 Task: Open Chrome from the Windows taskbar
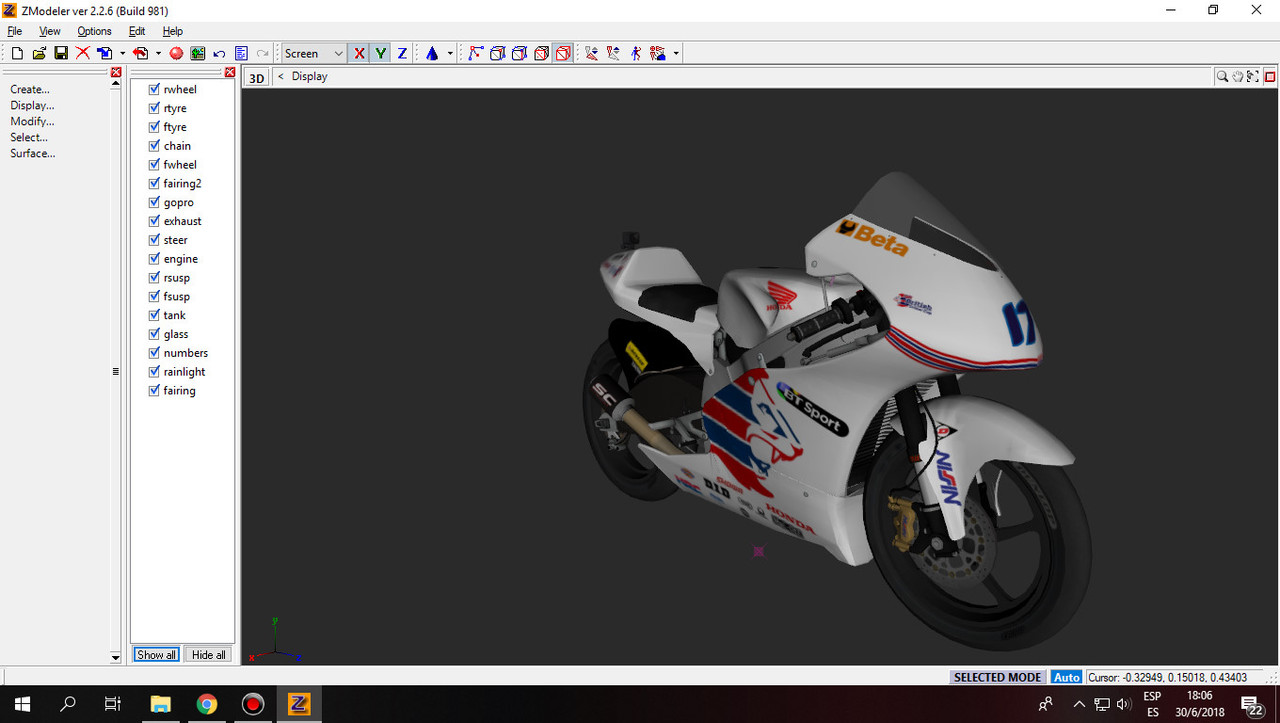coord(207,704)
